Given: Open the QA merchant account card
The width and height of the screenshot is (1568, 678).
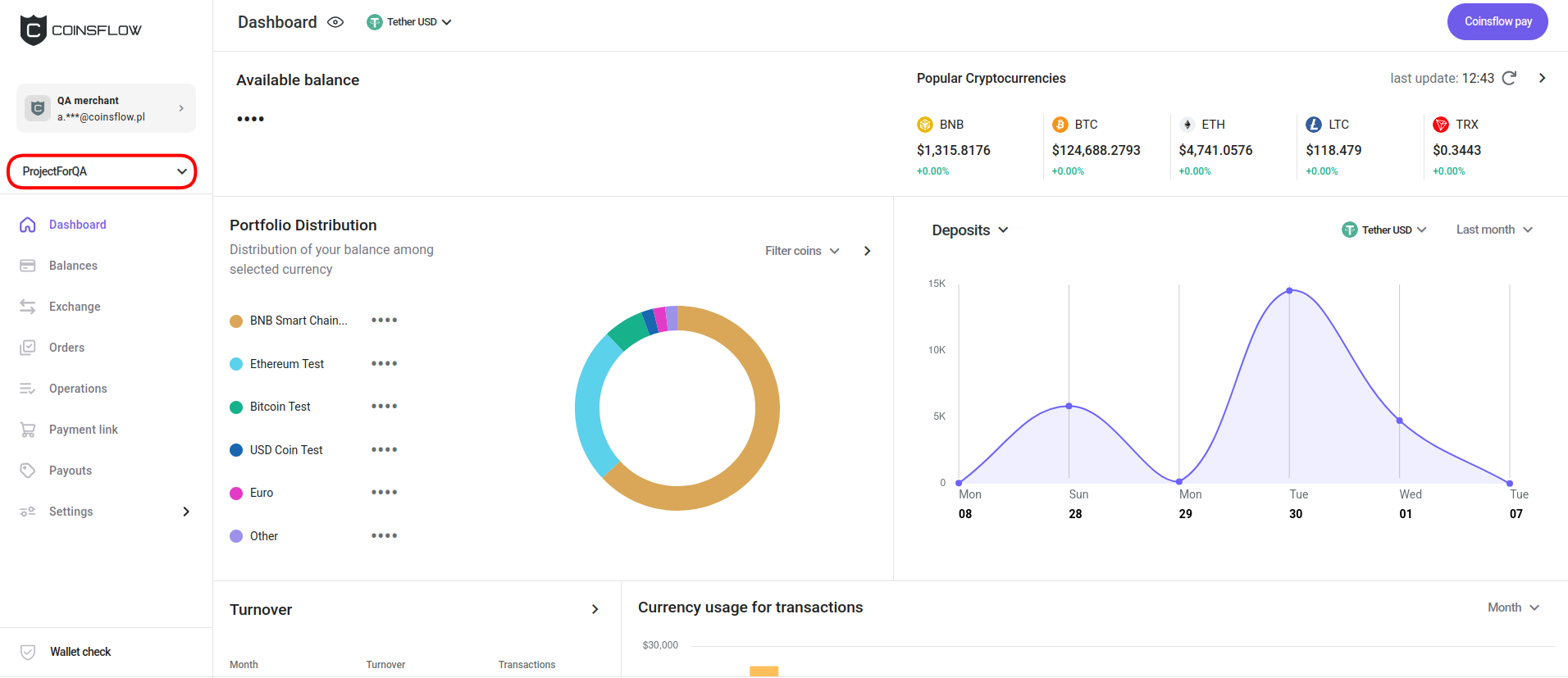Looking at the screenshot, I should (106, 108).
